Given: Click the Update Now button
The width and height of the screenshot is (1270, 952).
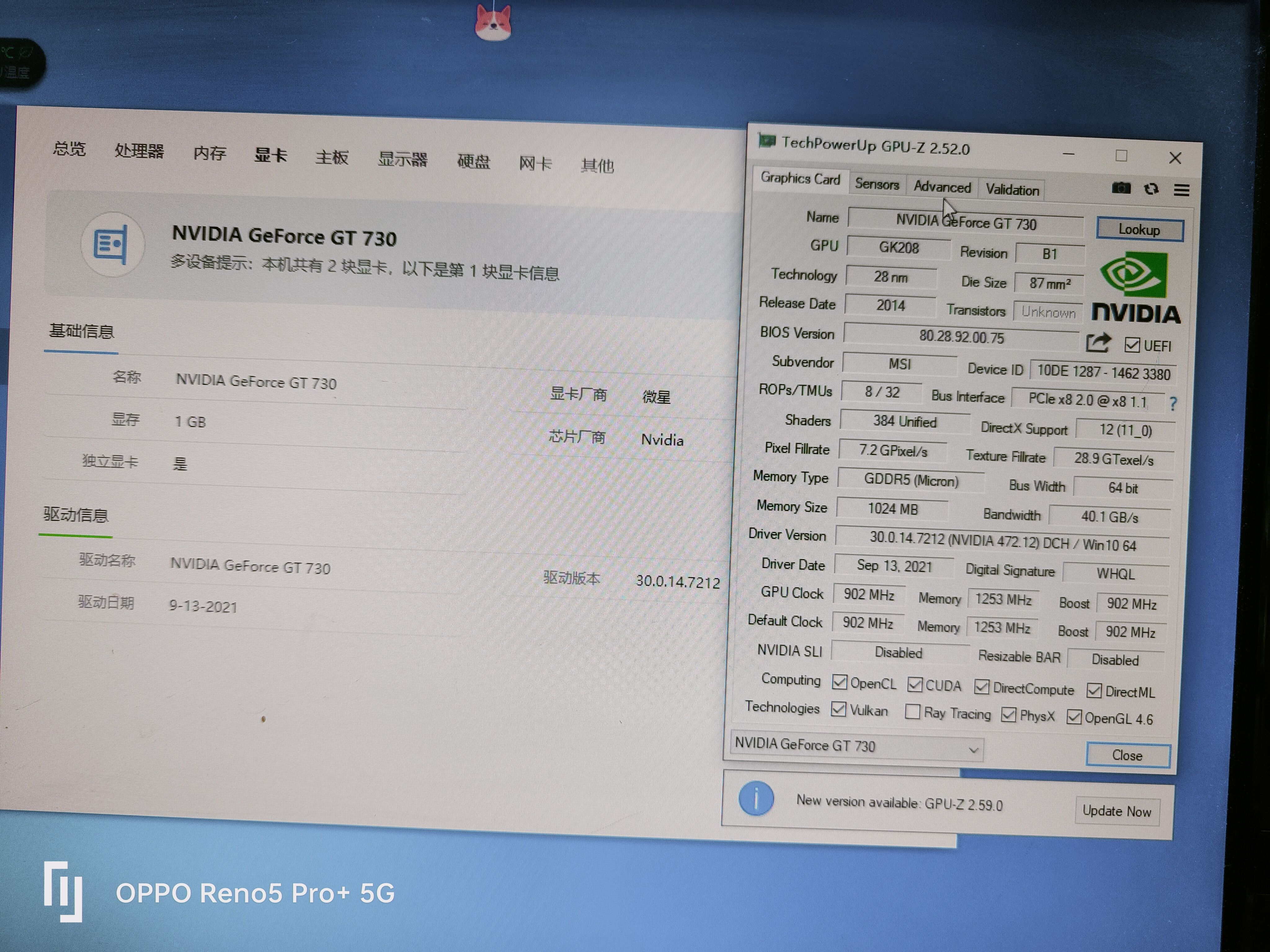Looking at the screenshot, I should pyautogui.click(x=1117, y=811).
